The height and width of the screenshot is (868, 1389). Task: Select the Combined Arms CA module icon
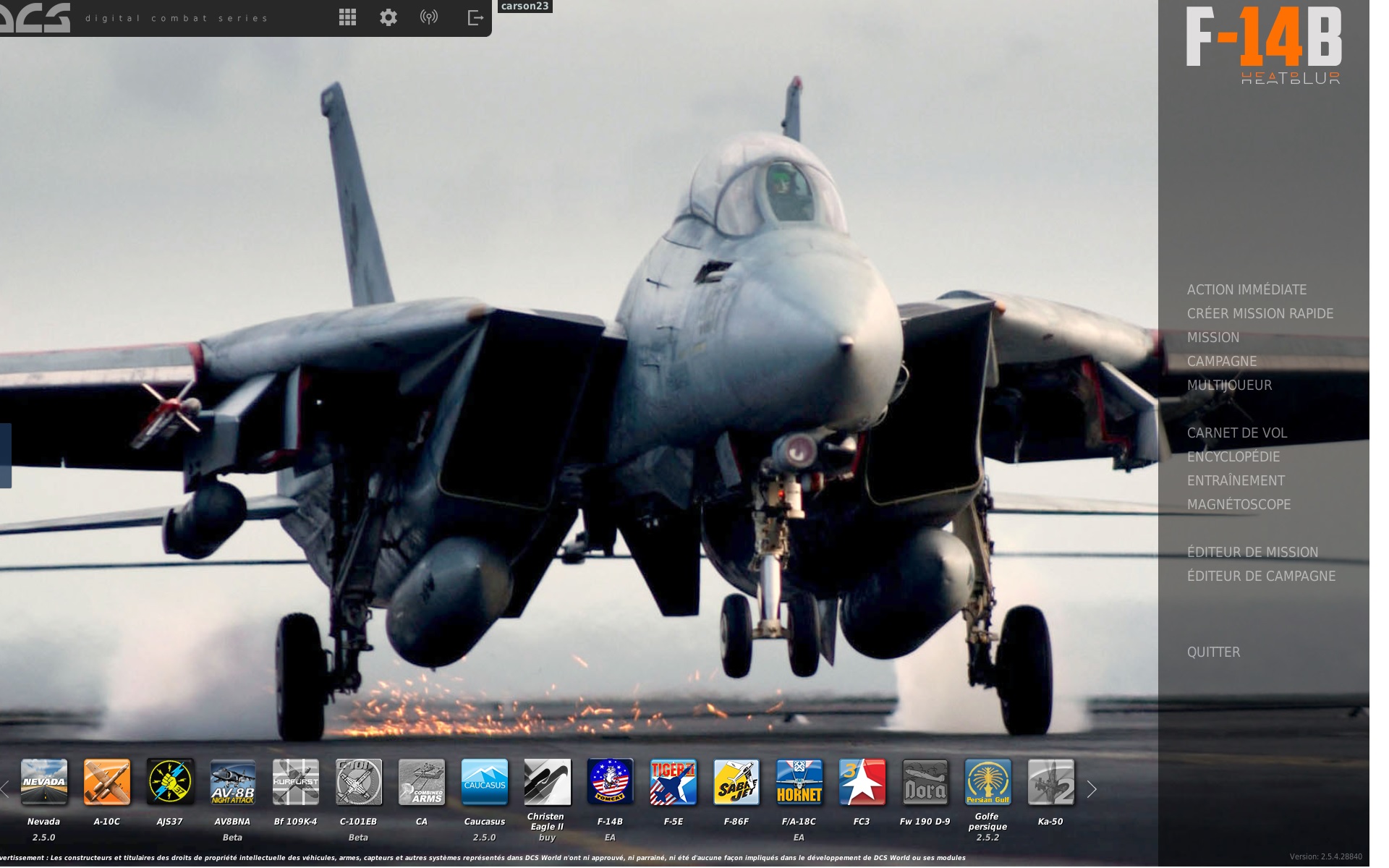422,782
